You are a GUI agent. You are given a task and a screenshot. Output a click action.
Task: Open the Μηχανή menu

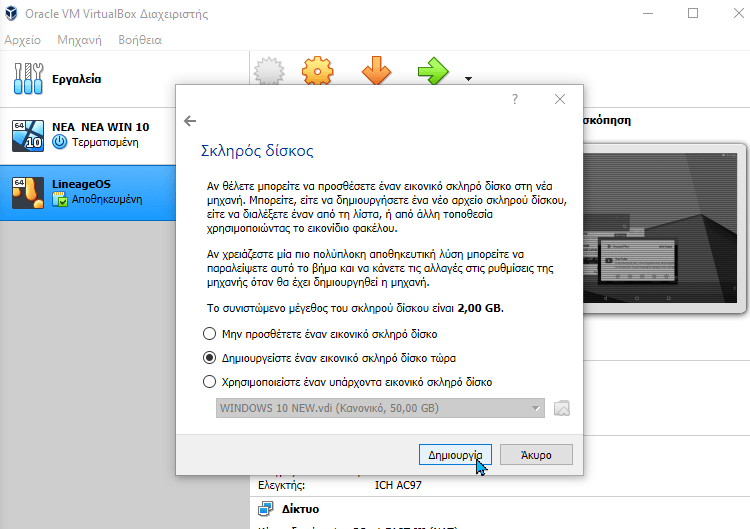click(x=79, y=40)
